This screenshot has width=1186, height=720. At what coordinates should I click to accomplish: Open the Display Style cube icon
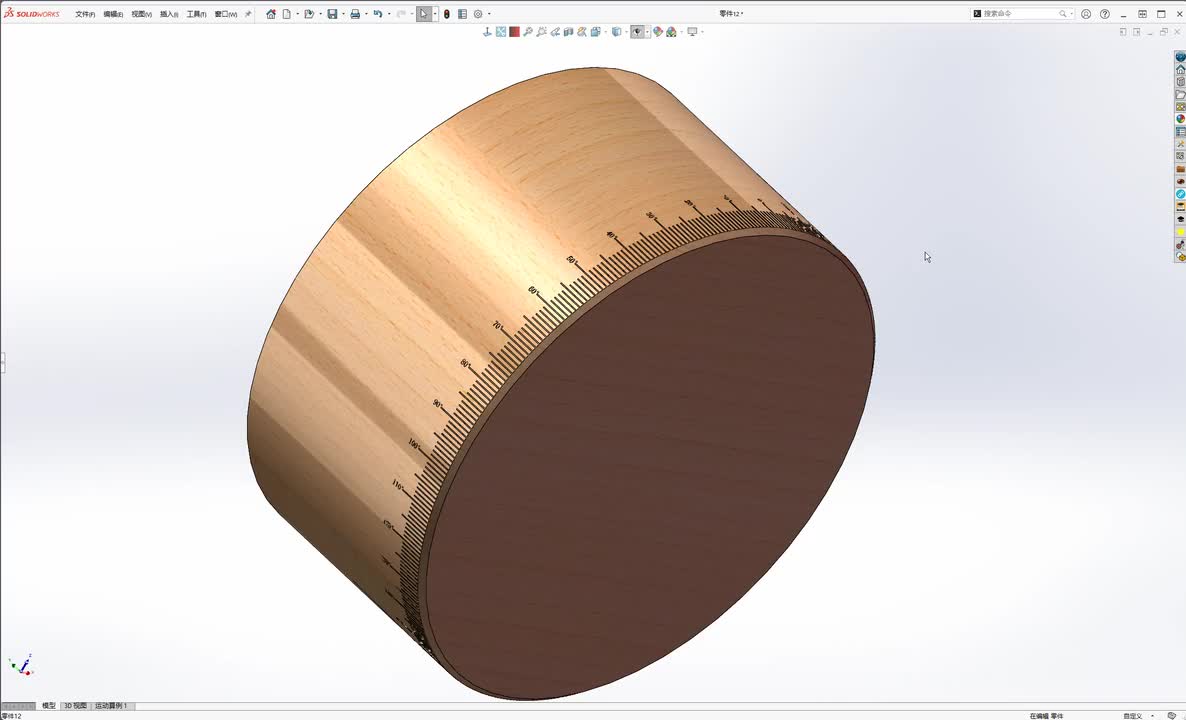[616, 32]
